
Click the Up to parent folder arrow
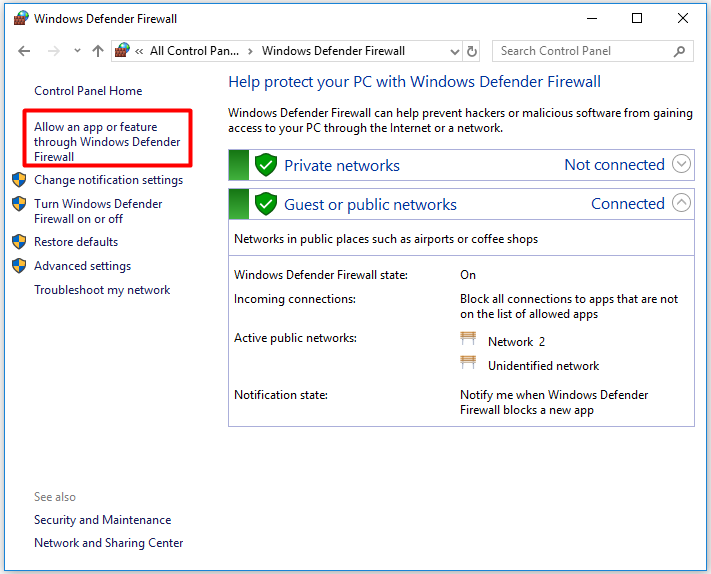[98, 51]
